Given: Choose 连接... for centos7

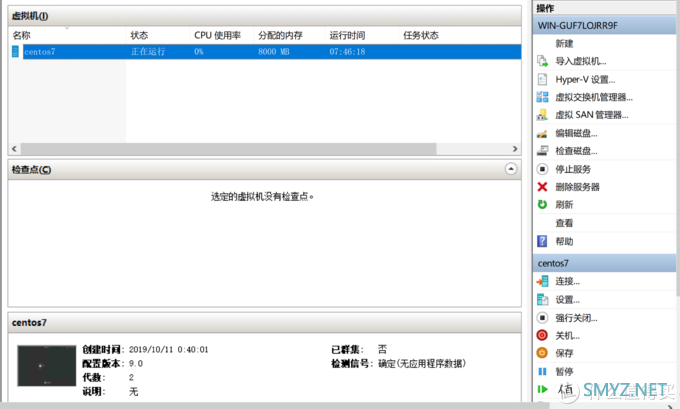Looking at the screenshot, I should point(567,281).
